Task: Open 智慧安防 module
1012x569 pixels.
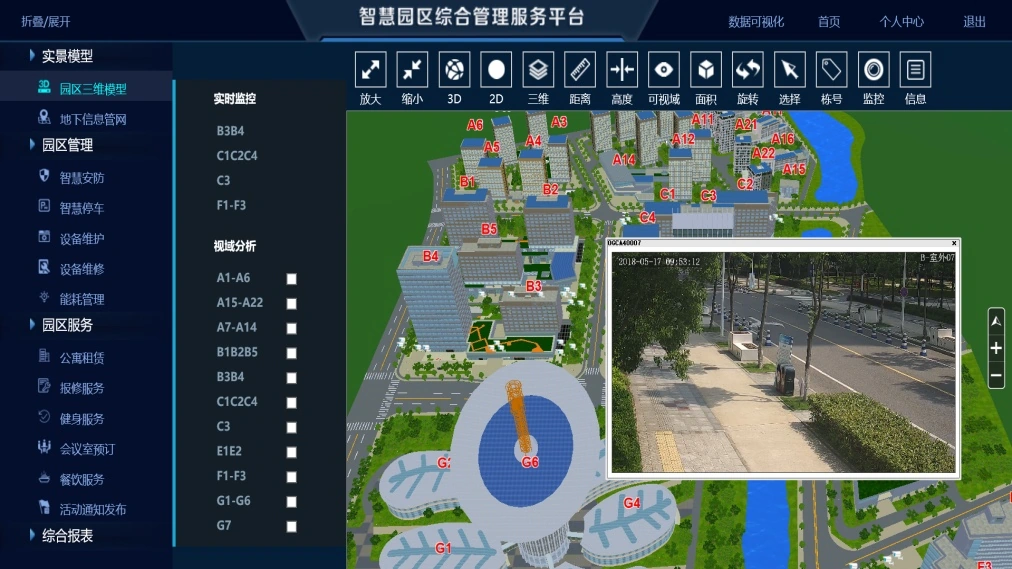Action: tap(82, 178)
